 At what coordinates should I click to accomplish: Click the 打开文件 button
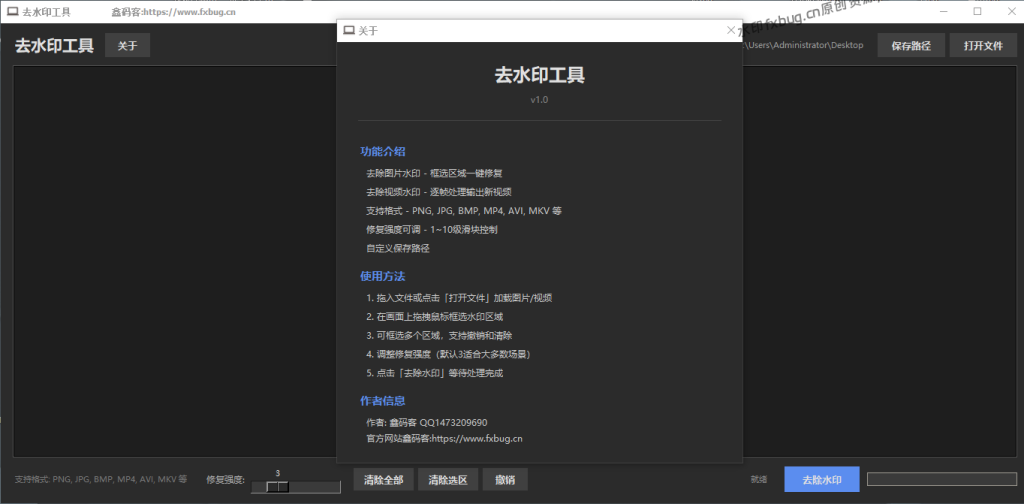click(984, 46)
